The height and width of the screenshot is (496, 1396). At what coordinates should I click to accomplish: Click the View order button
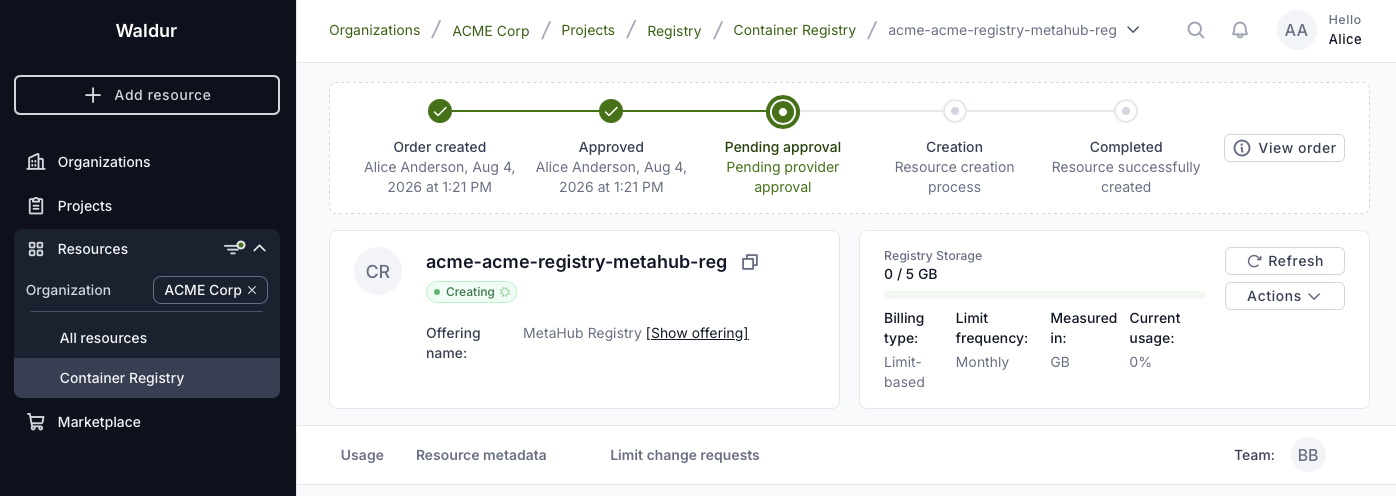pos(1284,148)
